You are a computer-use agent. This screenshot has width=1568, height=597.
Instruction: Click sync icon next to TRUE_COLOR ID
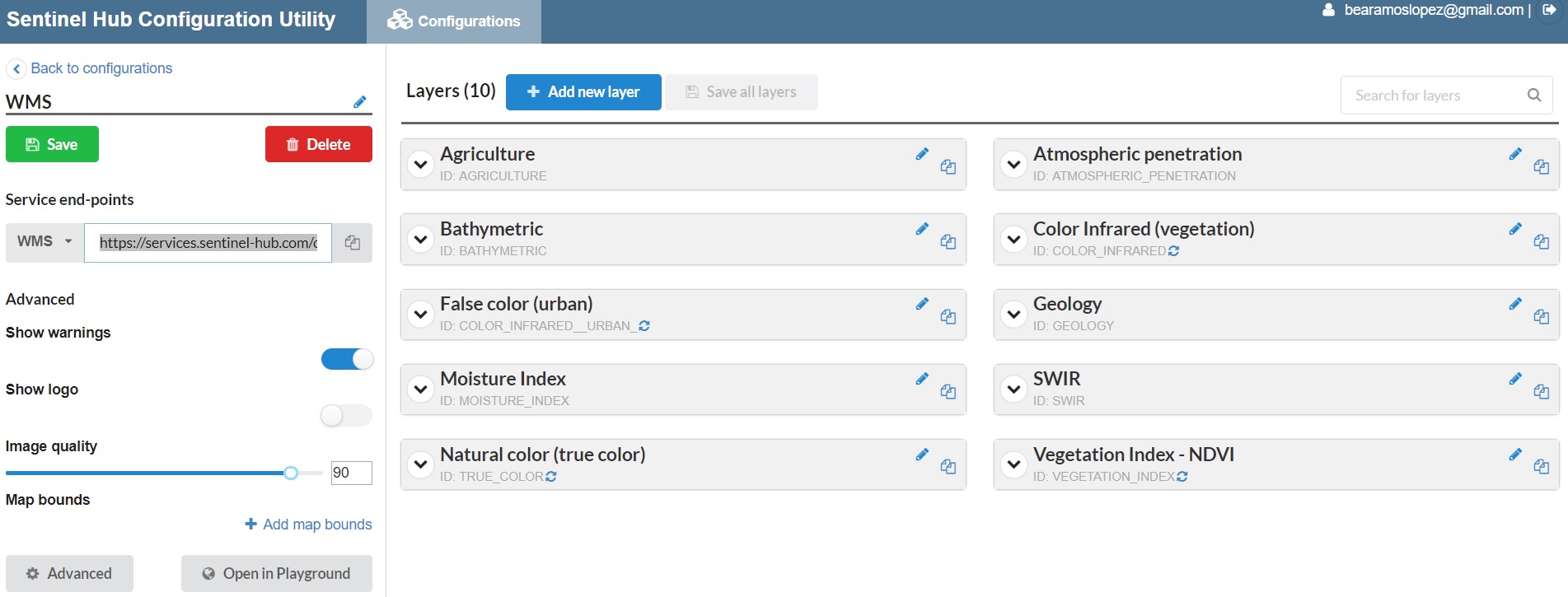tap(550, 477)
